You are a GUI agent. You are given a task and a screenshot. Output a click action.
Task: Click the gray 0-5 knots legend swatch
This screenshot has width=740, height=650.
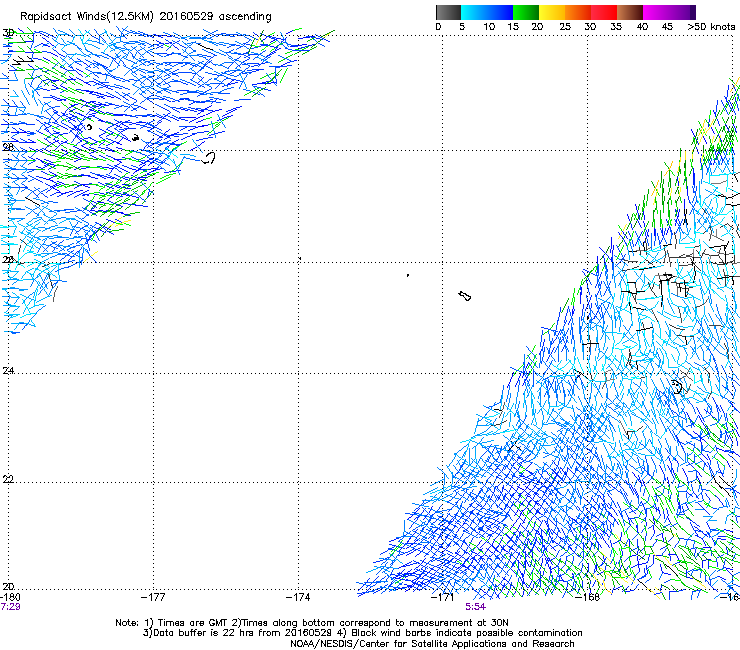pyautogui.click(x=448, y=12)
